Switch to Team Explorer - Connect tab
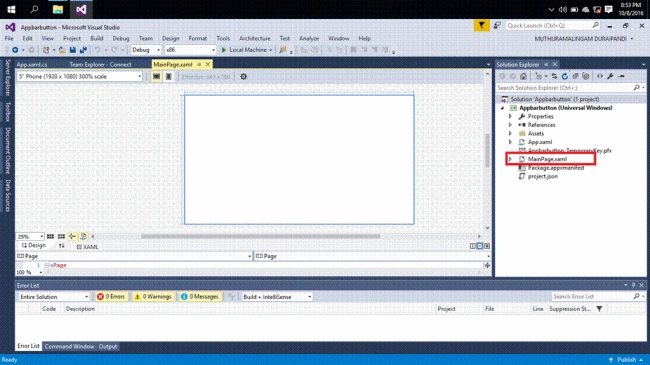 click(x=100, y=65)
